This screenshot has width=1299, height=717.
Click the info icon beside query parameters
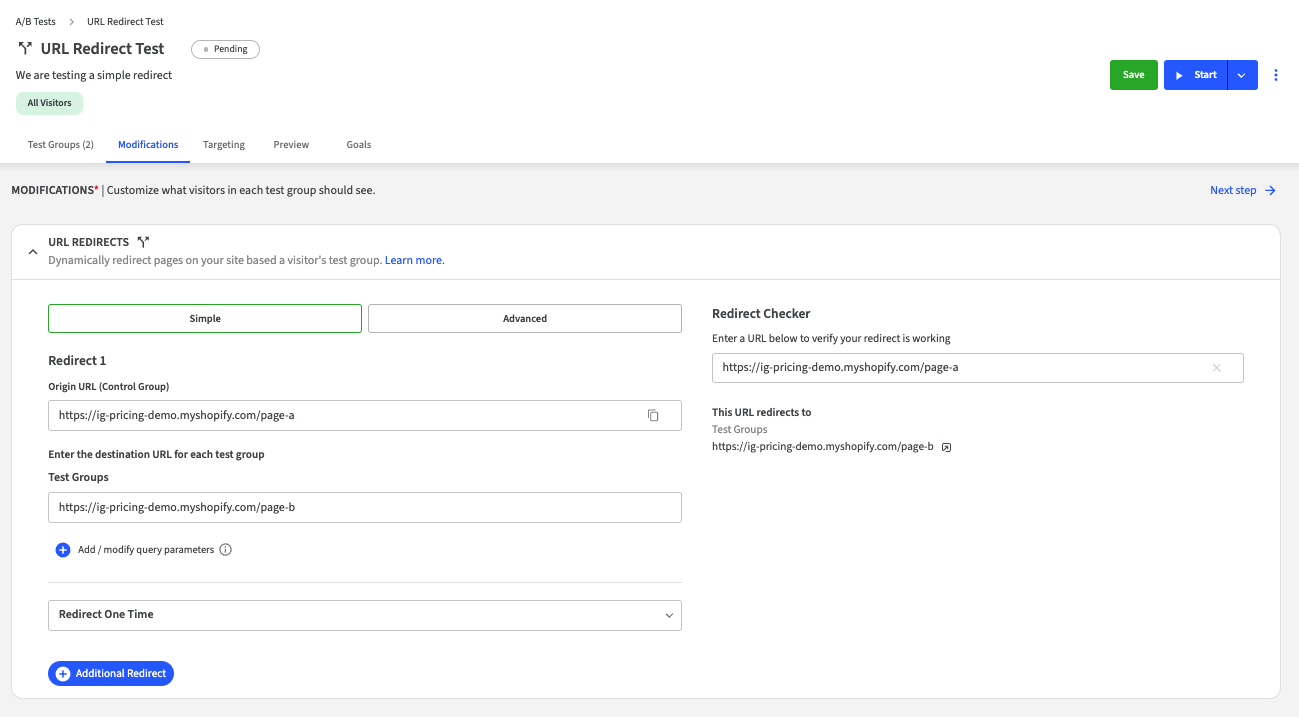(x=225, y=549)
